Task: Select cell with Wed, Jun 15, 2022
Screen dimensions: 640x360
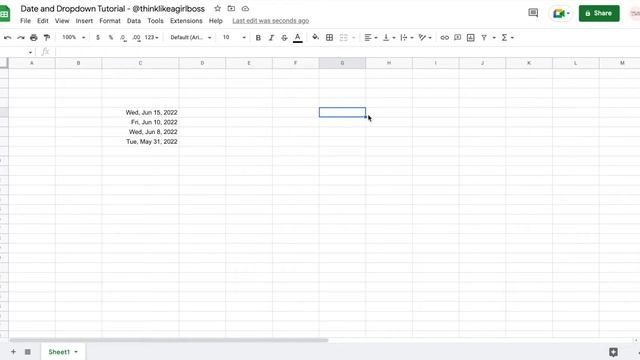Action: coord(140,112)
